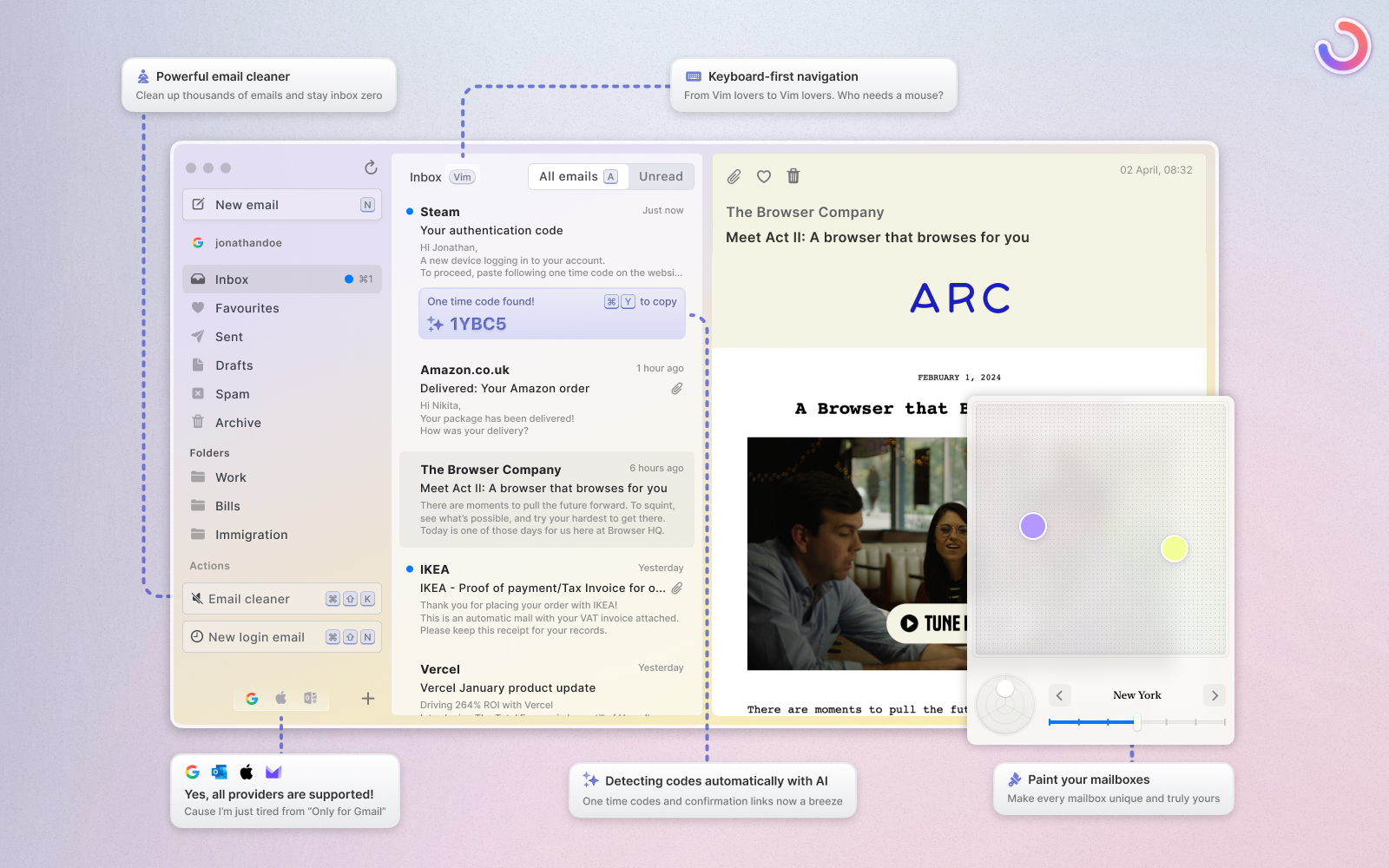Image resolution: width=1389 pixels, height=868 pixels.
Task: Launch the Email cleaner action
Action: pos(282,599)
